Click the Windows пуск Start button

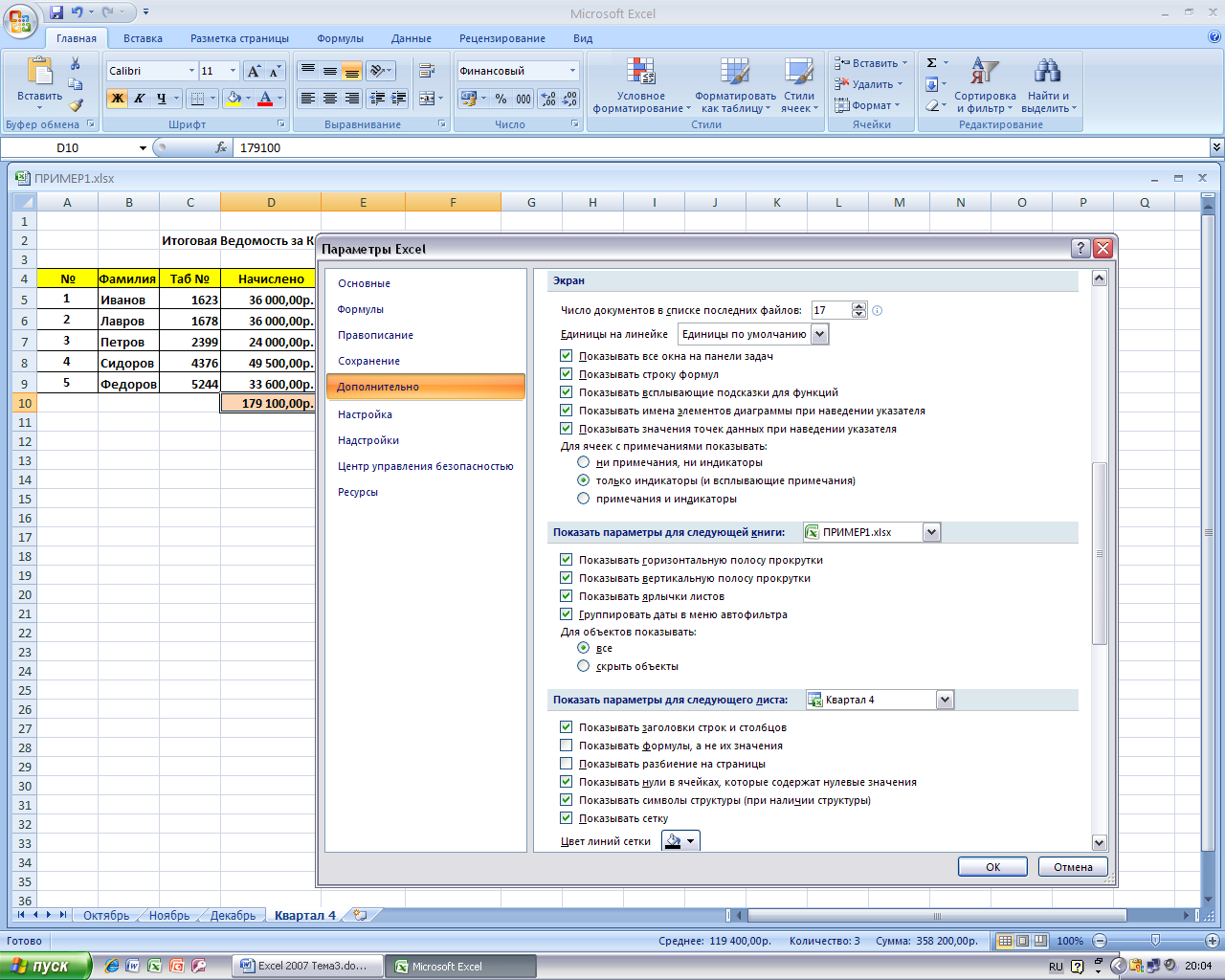(x=46, y=966)
